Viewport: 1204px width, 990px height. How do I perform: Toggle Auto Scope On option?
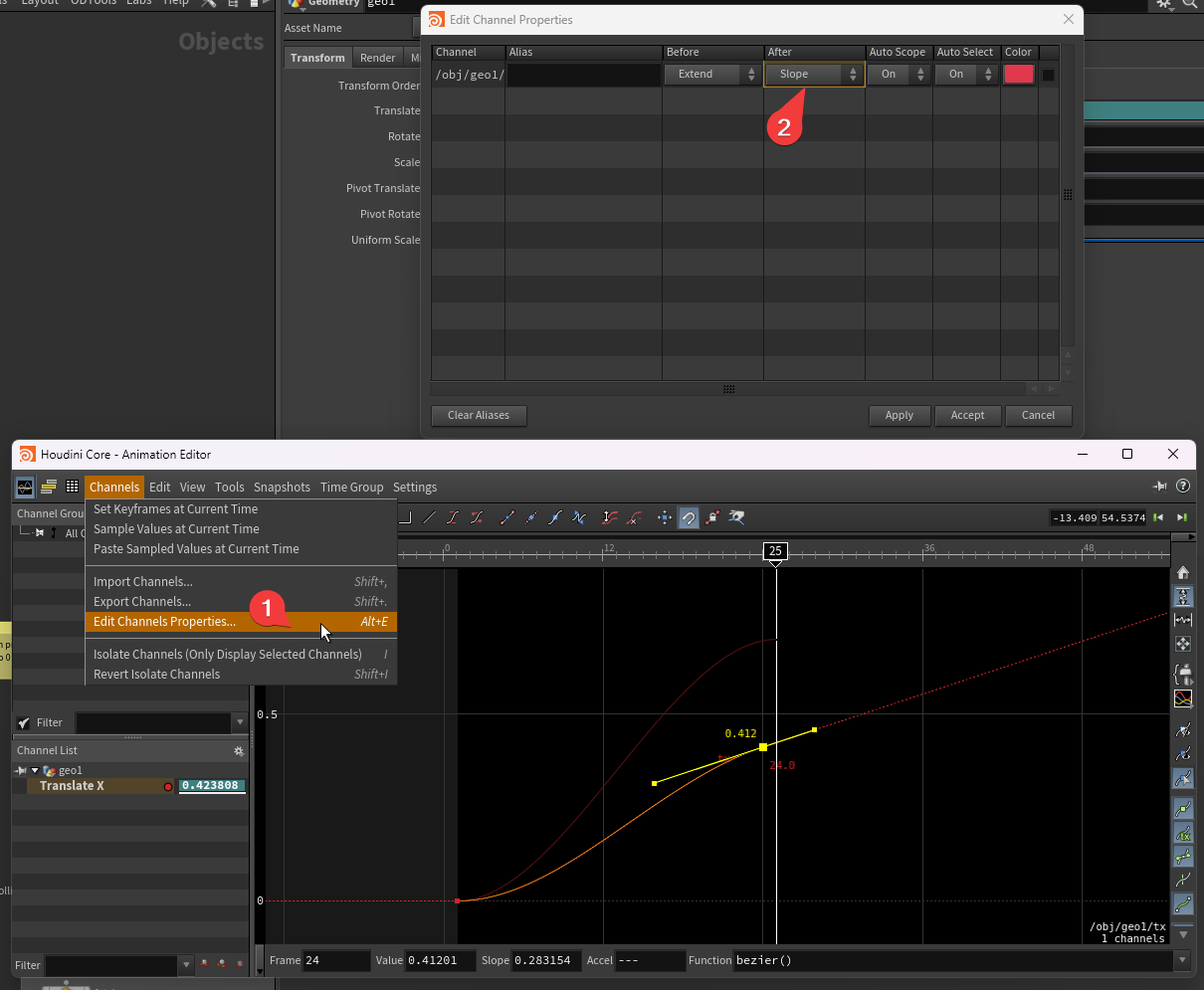tap(898, 75)
